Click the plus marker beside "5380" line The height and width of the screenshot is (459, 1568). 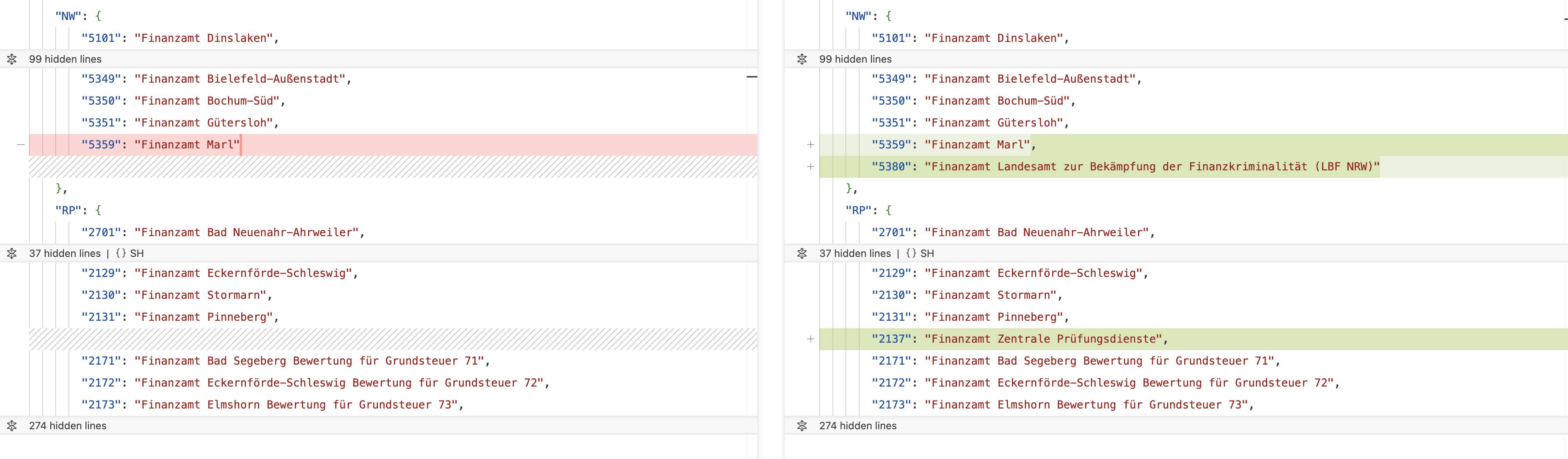[x=811, y=167]
